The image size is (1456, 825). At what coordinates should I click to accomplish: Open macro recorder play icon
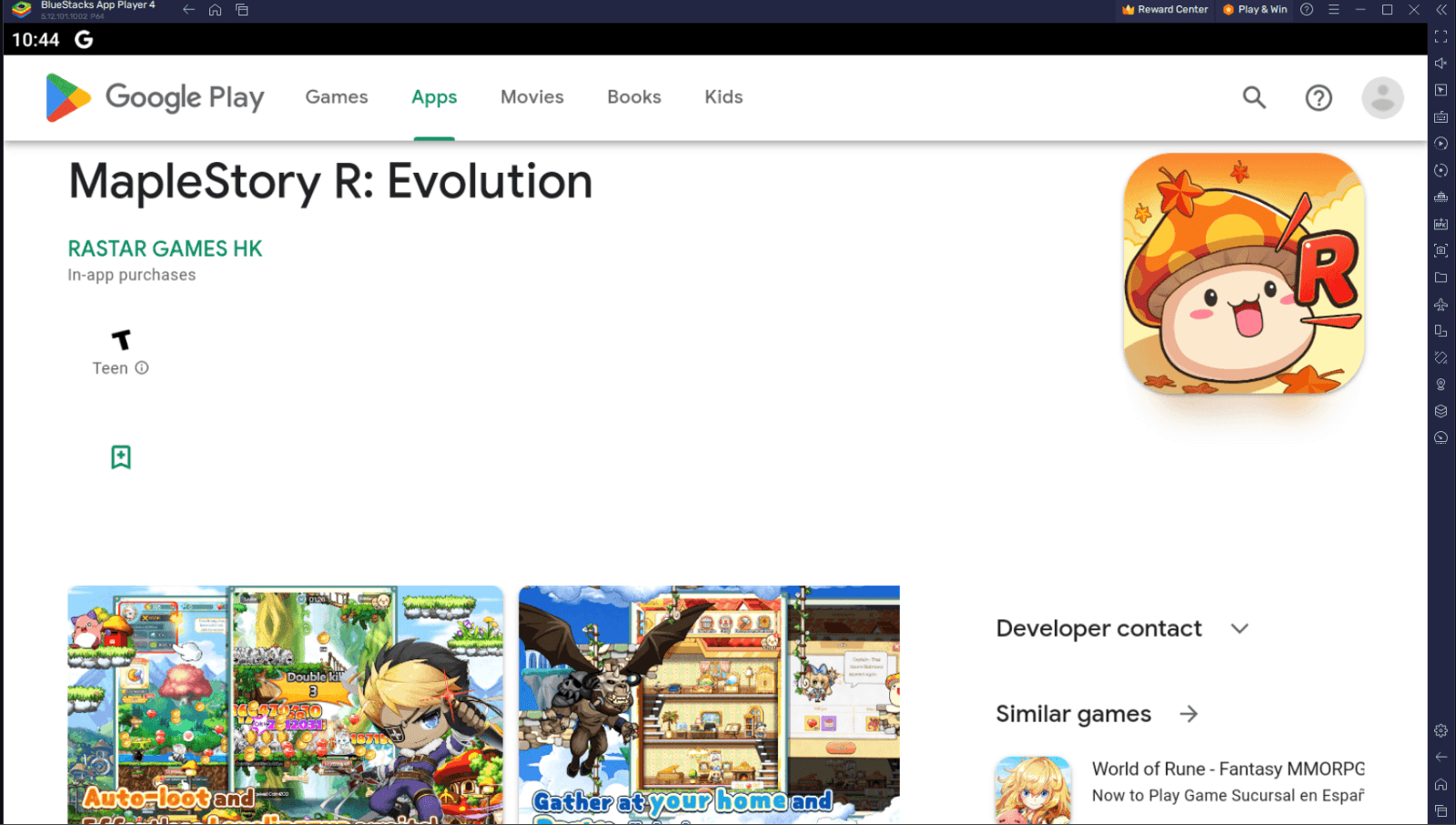1441,144
